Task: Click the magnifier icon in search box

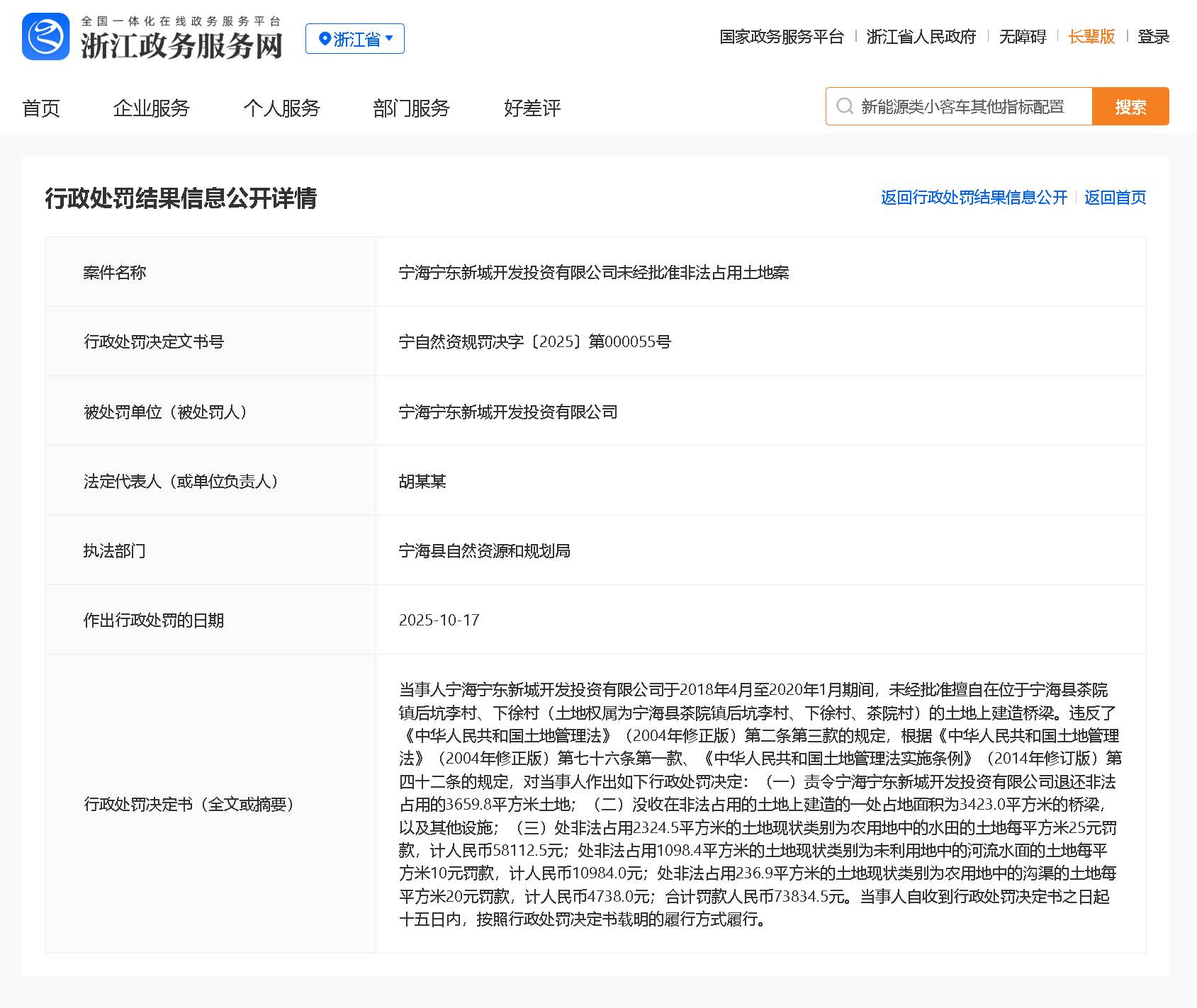Action: [x=844, y=106]
